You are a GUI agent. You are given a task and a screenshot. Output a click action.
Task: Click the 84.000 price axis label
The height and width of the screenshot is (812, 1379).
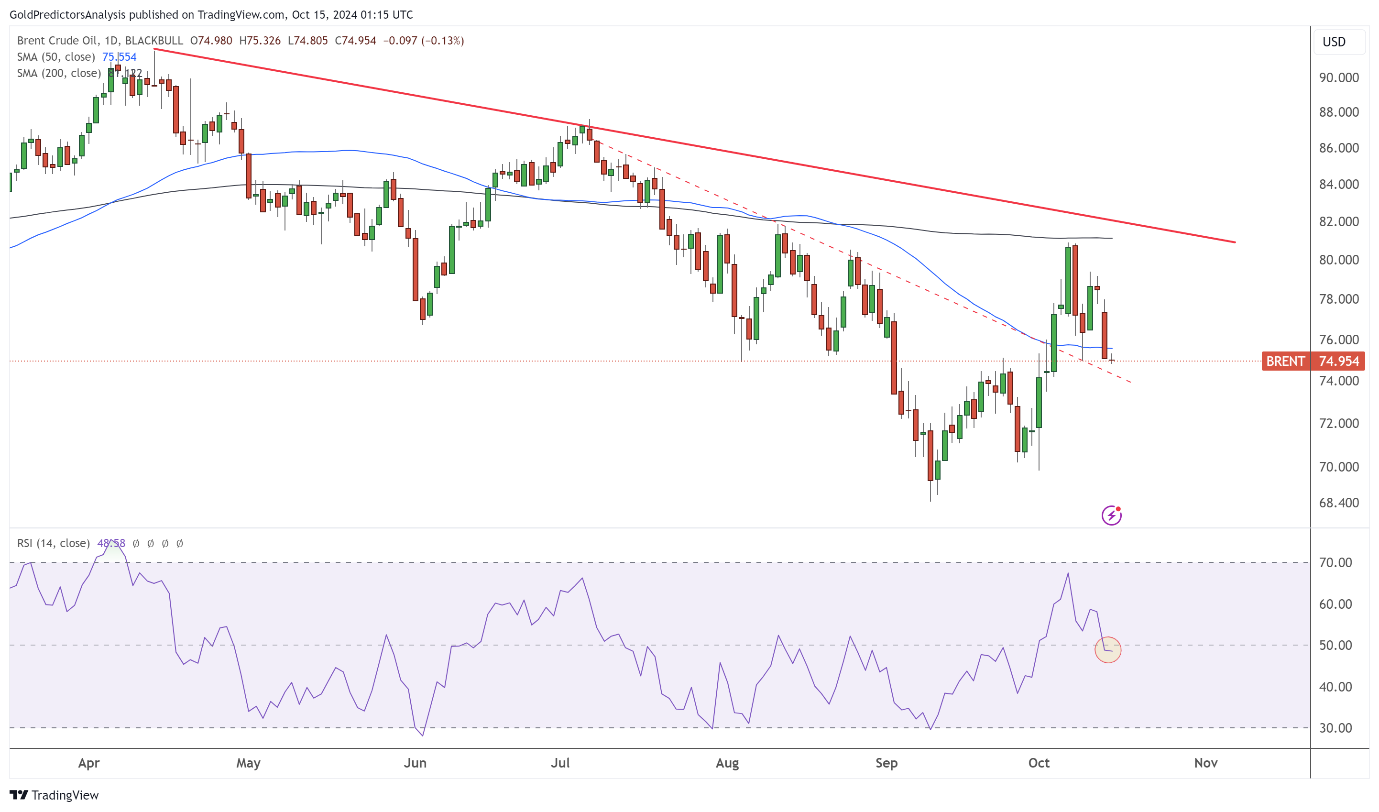click(1338, 185)
